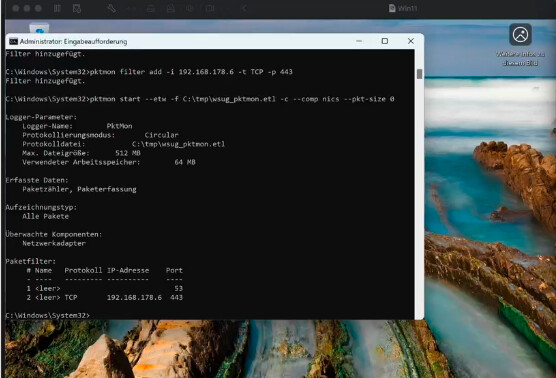The height and width of the screenshot is (378, 556).
Task: Click the 'Protokoll' column header
Action: (x=83, y=270)
